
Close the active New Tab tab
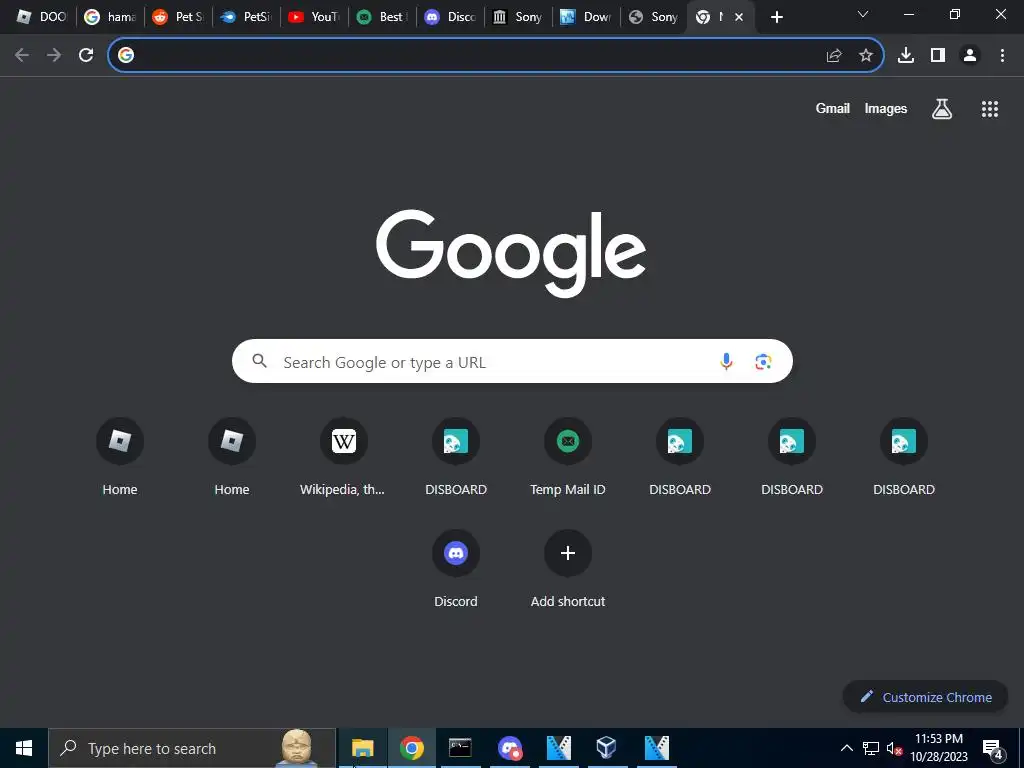739,17
